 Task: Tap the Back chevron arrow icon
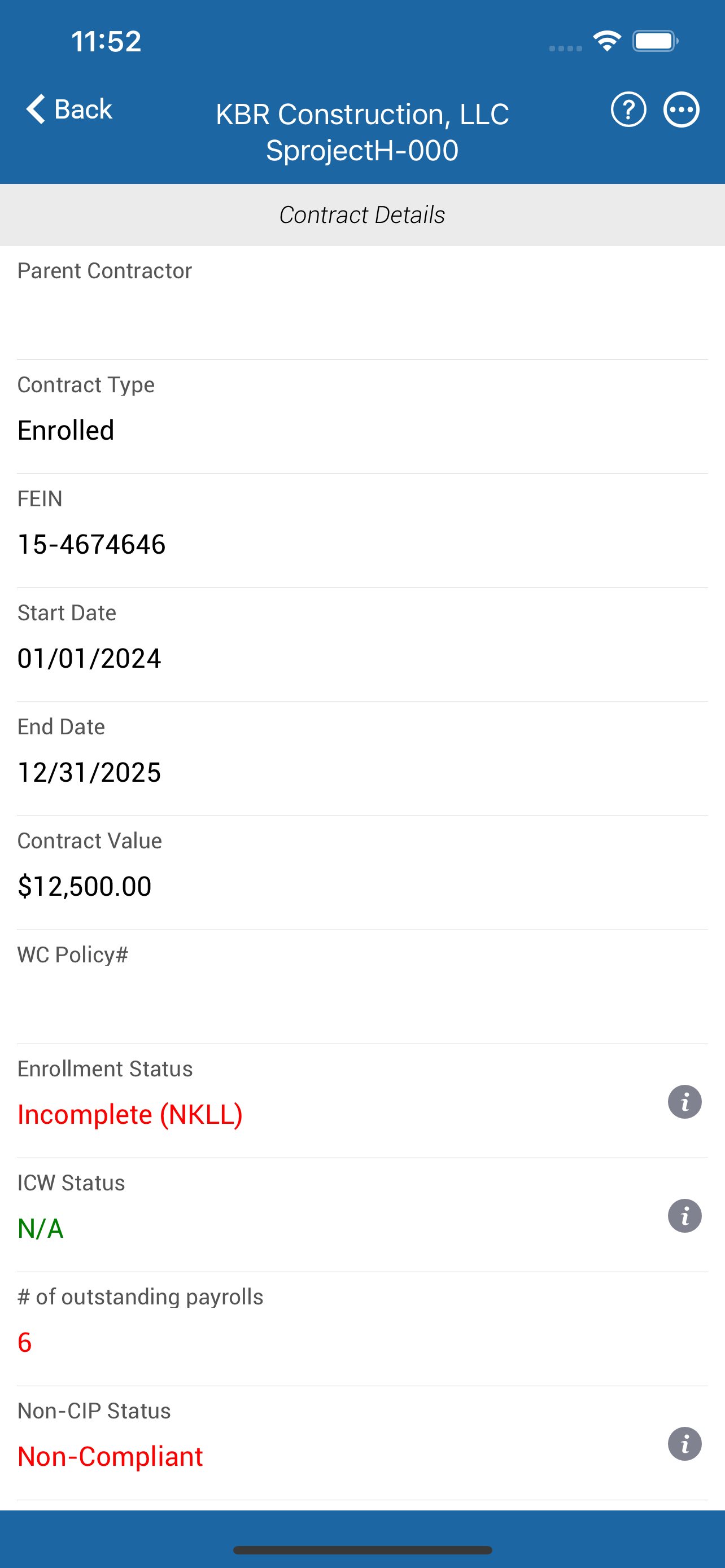(36, 109)
